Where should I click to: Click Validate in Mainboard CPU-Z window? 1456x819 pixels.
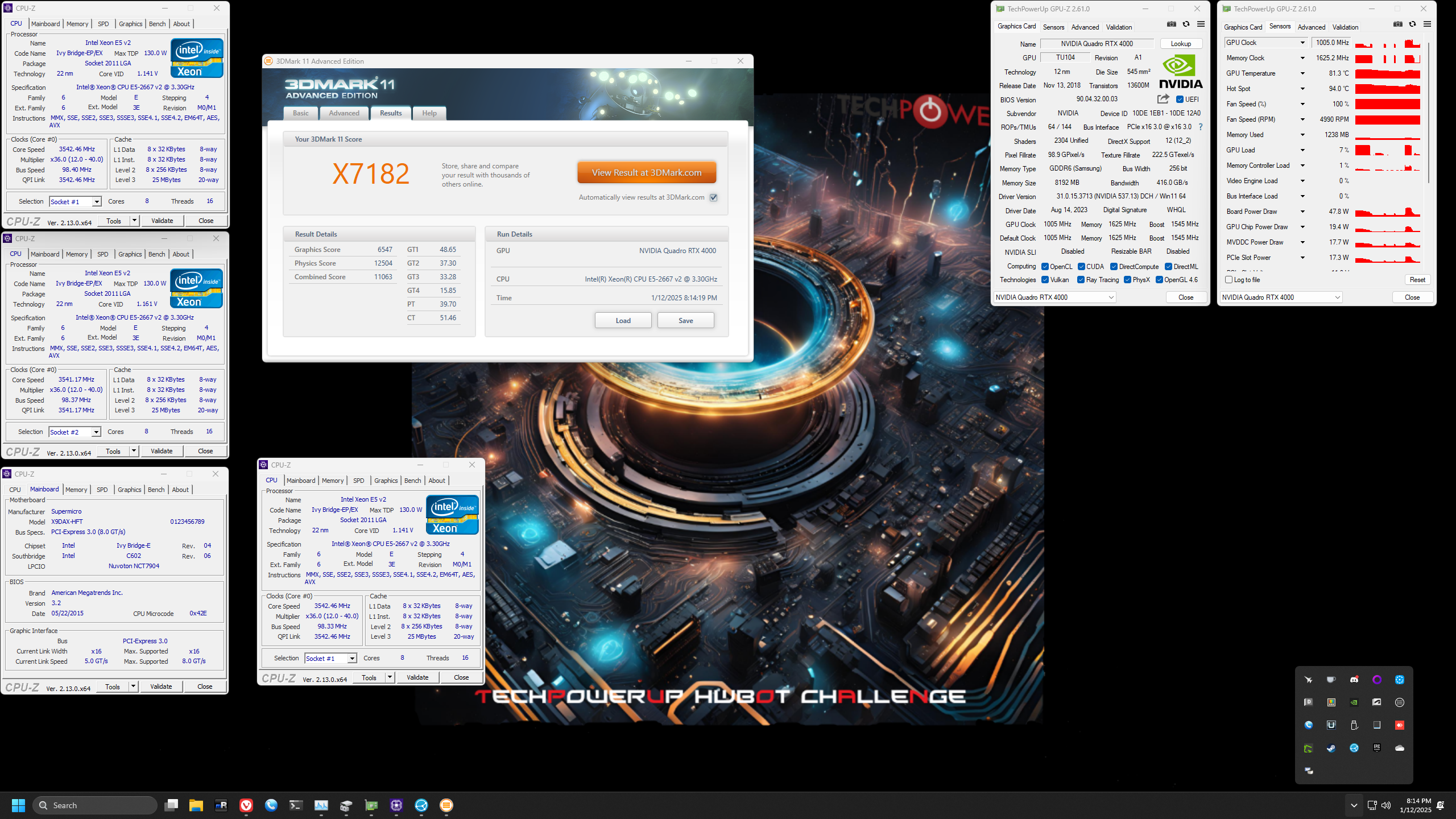[161, 686]
